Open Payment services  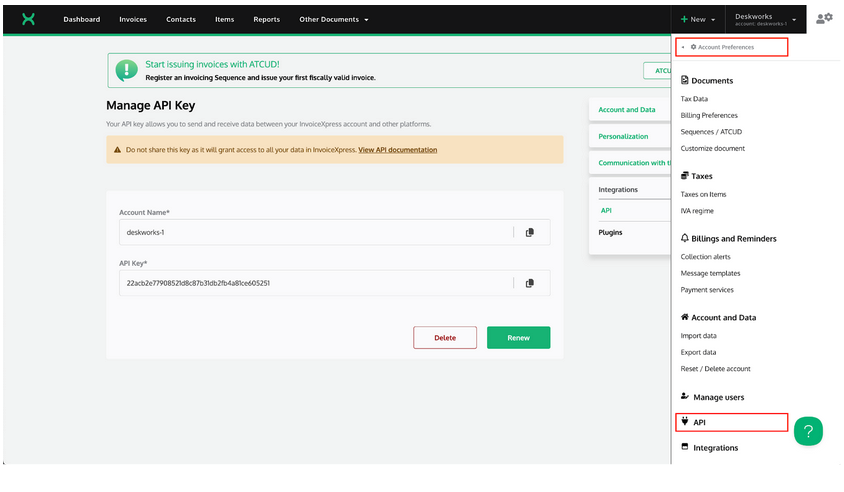pos(707,290)
